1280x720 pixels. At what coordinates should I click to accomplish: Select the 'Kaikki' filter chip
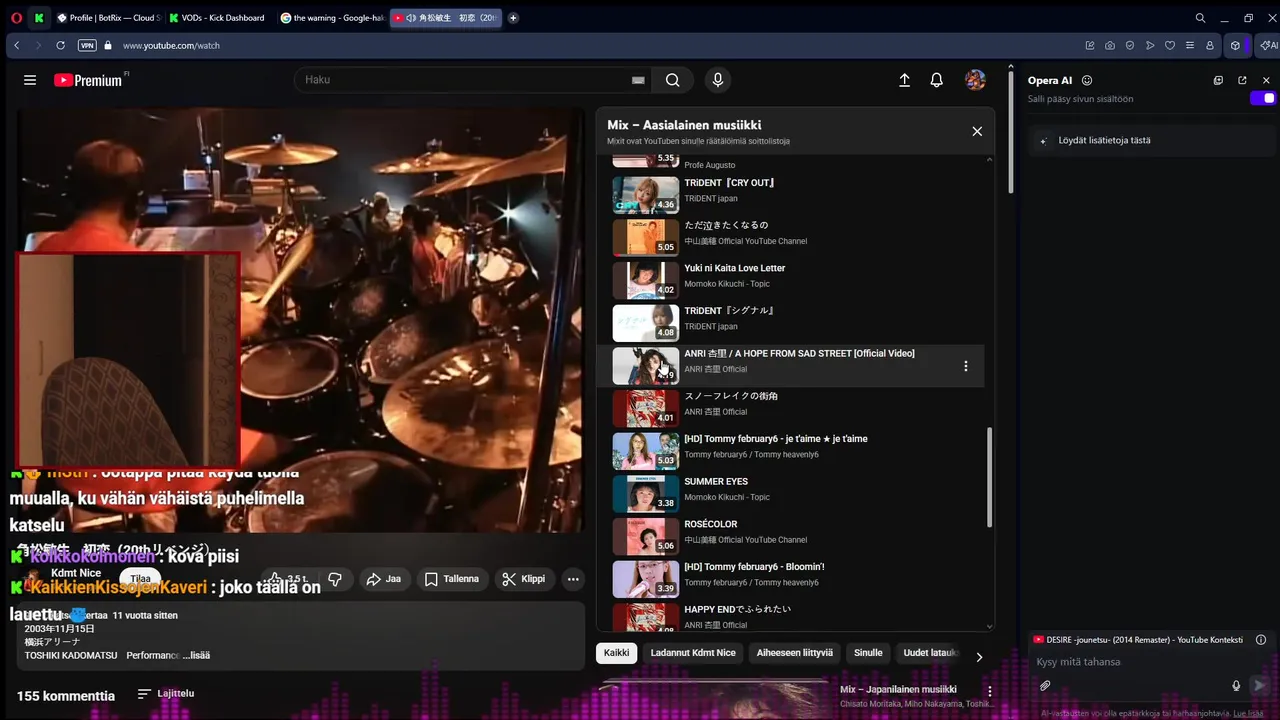pos(617,653)
